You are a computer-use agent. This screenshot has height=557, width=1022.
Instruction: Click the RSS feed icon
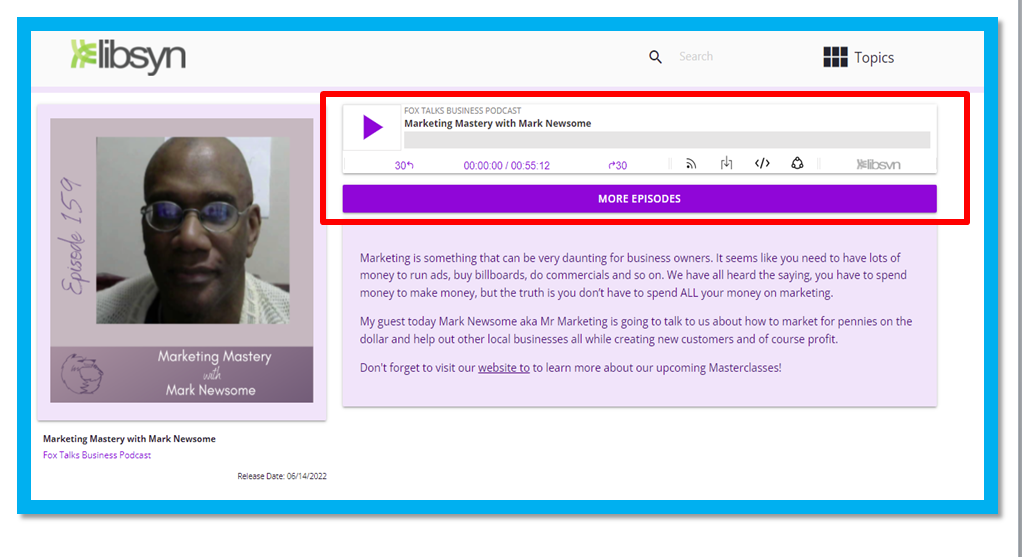[x=690, y=164]
